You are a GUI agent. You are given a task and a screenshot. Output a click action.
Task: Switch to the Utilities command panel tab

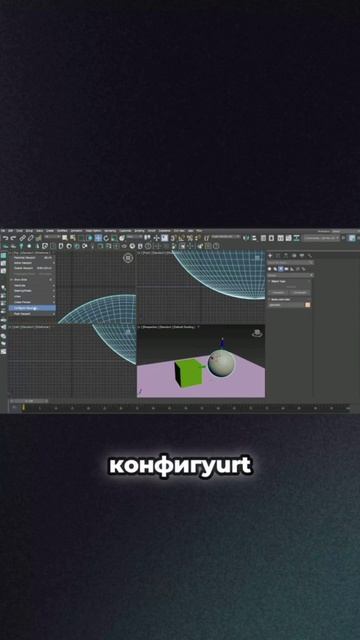[310, 256]
